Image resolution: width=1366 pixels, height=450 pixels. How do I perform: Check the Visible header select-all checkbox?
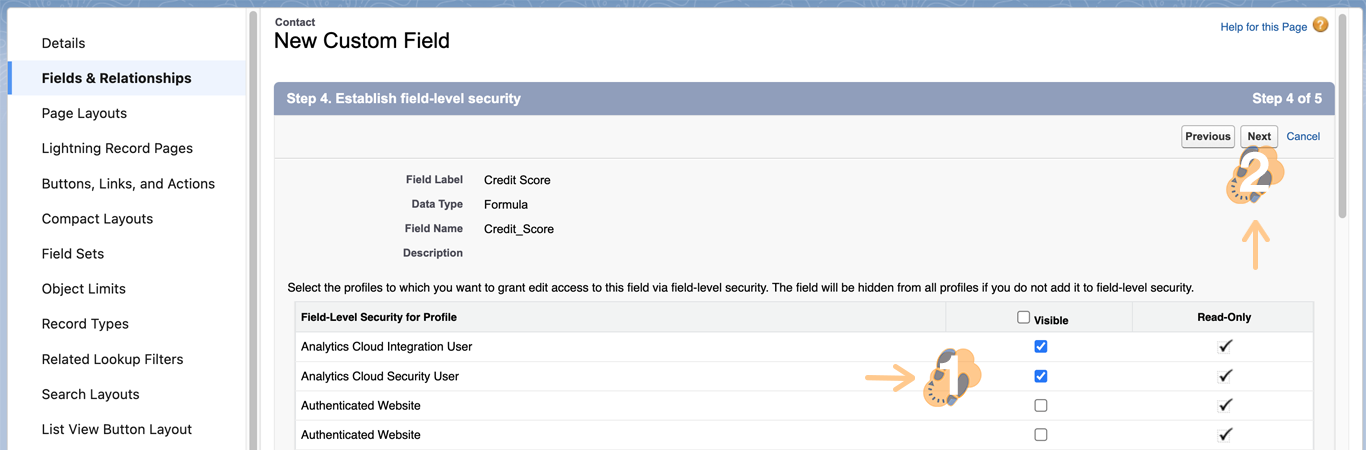click(x=1023, y=317)
